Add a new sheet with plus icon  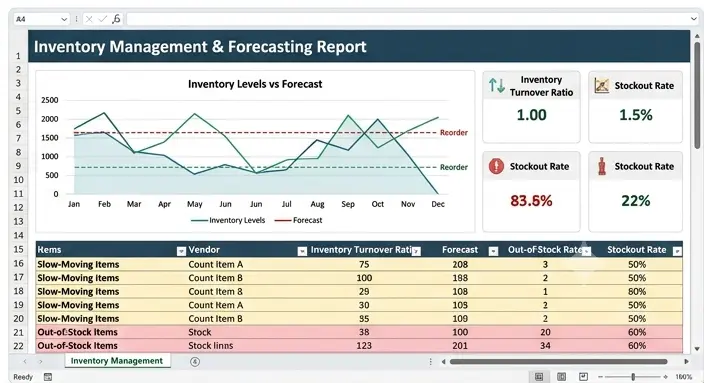coord(195,361)
